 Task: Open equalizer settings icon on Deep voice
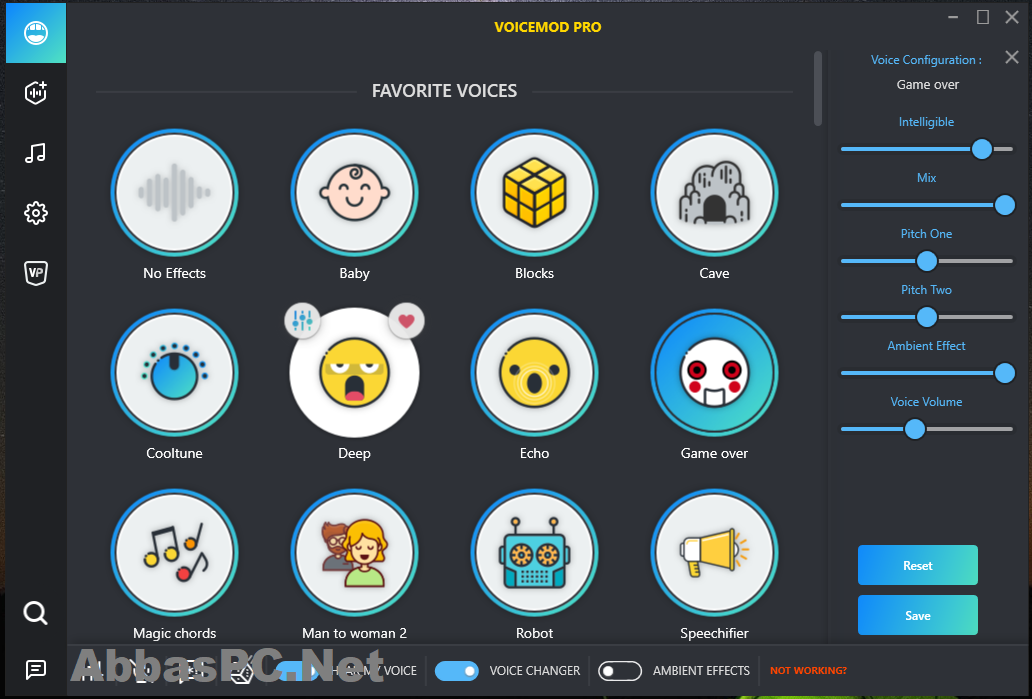pyautogui.click(x=302, y=321)
